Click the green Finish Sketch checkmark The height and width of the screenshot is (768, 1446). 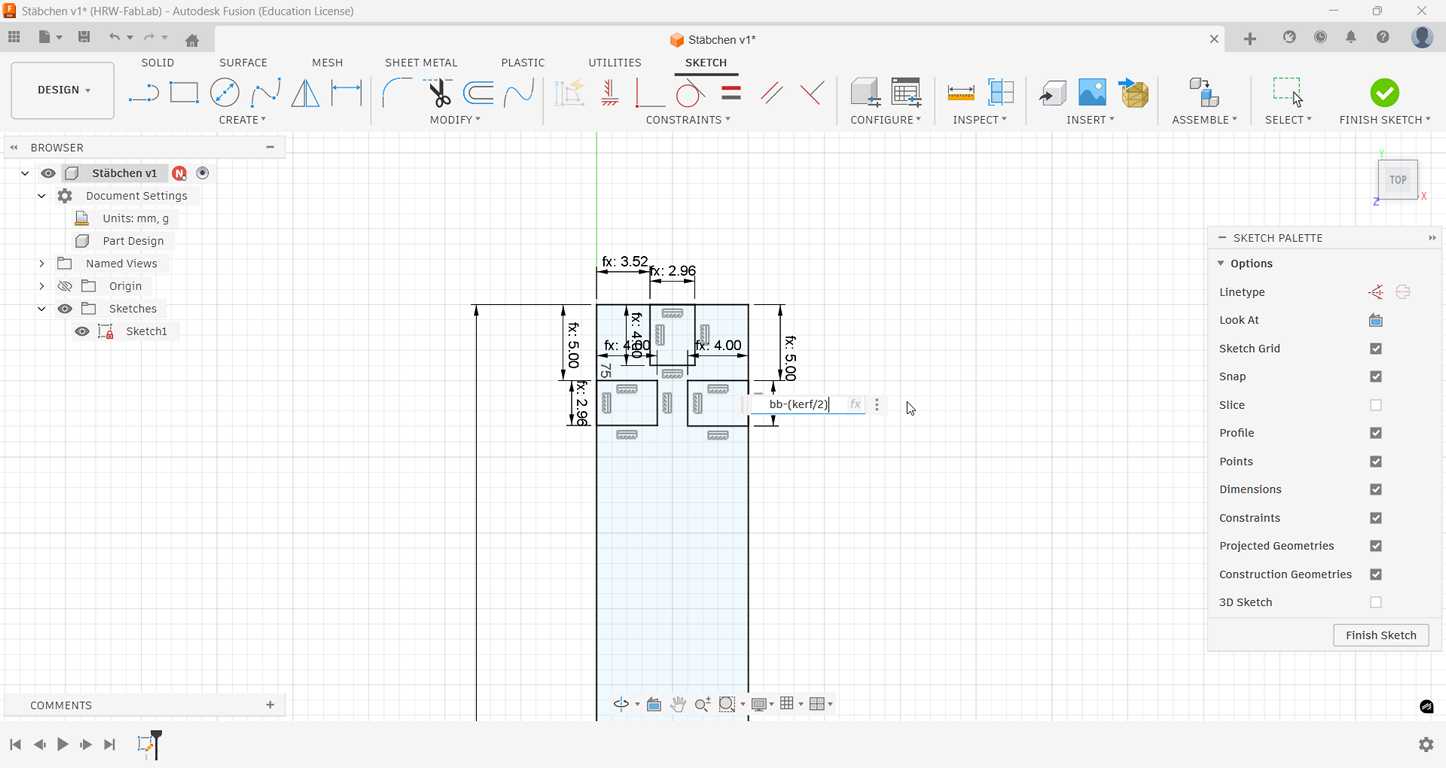(1385, 92)
